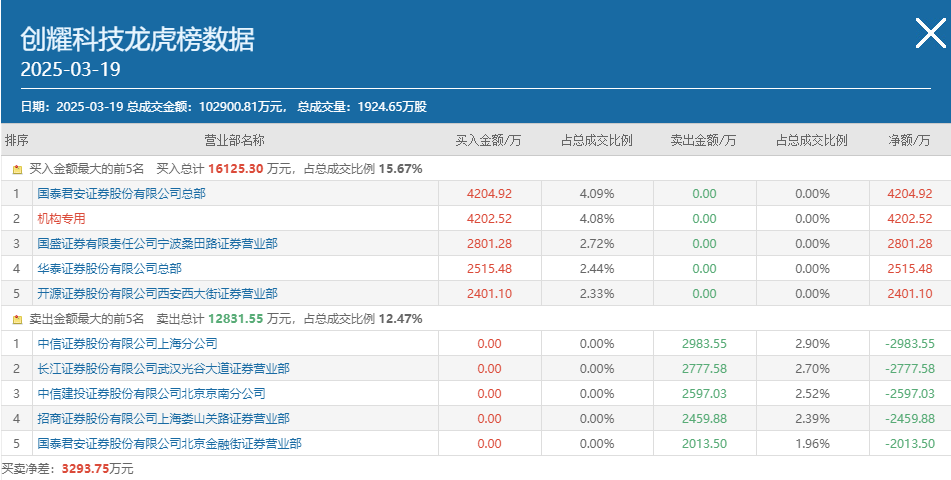Click the 2.44% ratio cell
This screenshot has height=480, width=951.
(x=597, y=268)
